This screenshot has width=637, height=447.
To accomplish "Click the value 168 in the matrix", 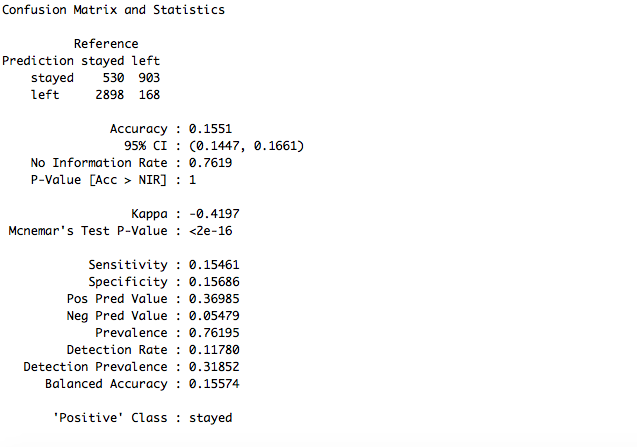I will (x=149, y=95).
